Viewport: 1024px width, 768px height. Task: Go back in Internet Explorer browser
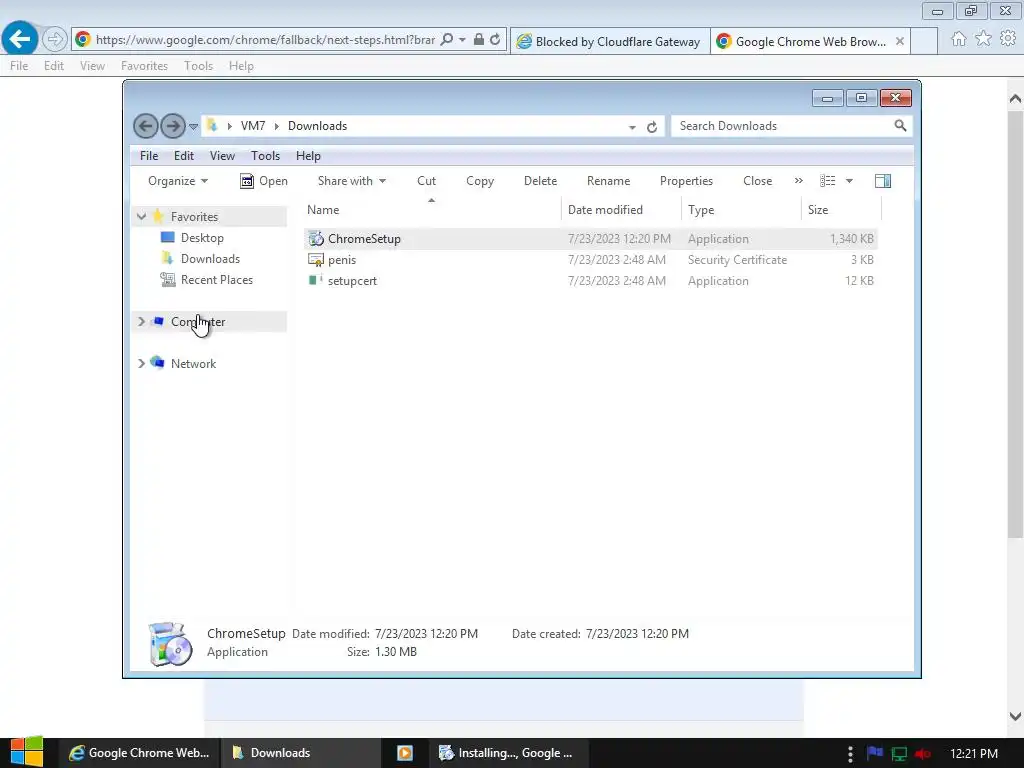point(20,39)
